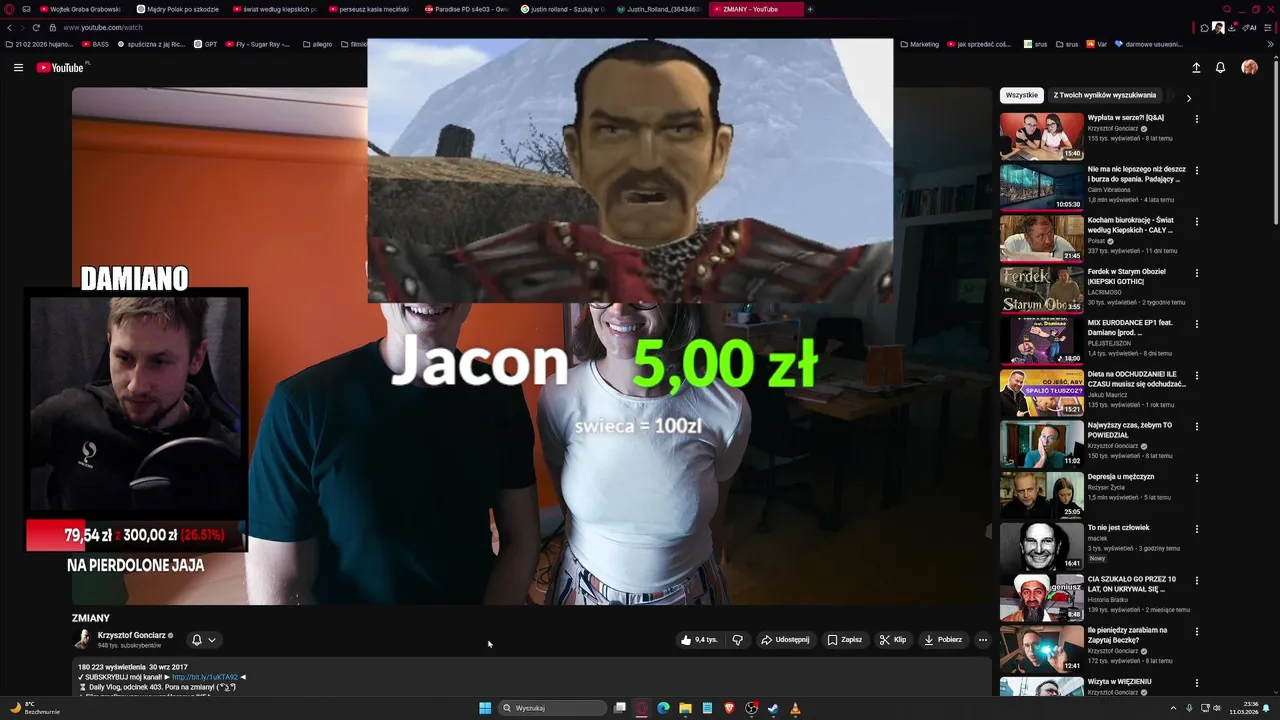Image resolution: width=1280 pixels, height=720 pixels.
Task: Open subscription notification bell dropdown
Action: (203, 639)
